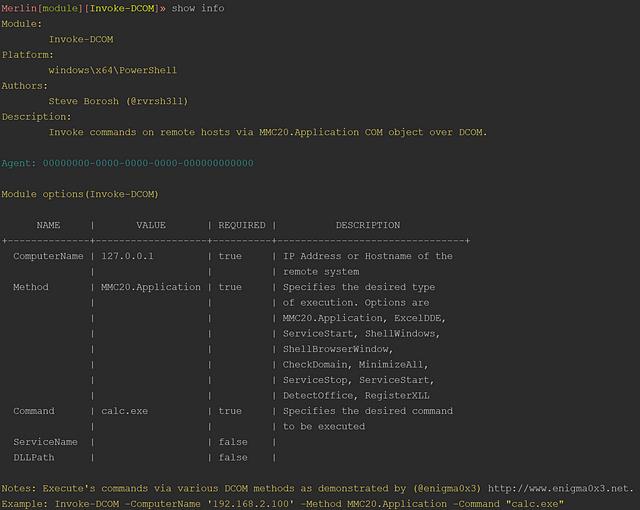Click 'true' in the Command row
Viewport: 640px width, 510px height.
tap(230, 411)
